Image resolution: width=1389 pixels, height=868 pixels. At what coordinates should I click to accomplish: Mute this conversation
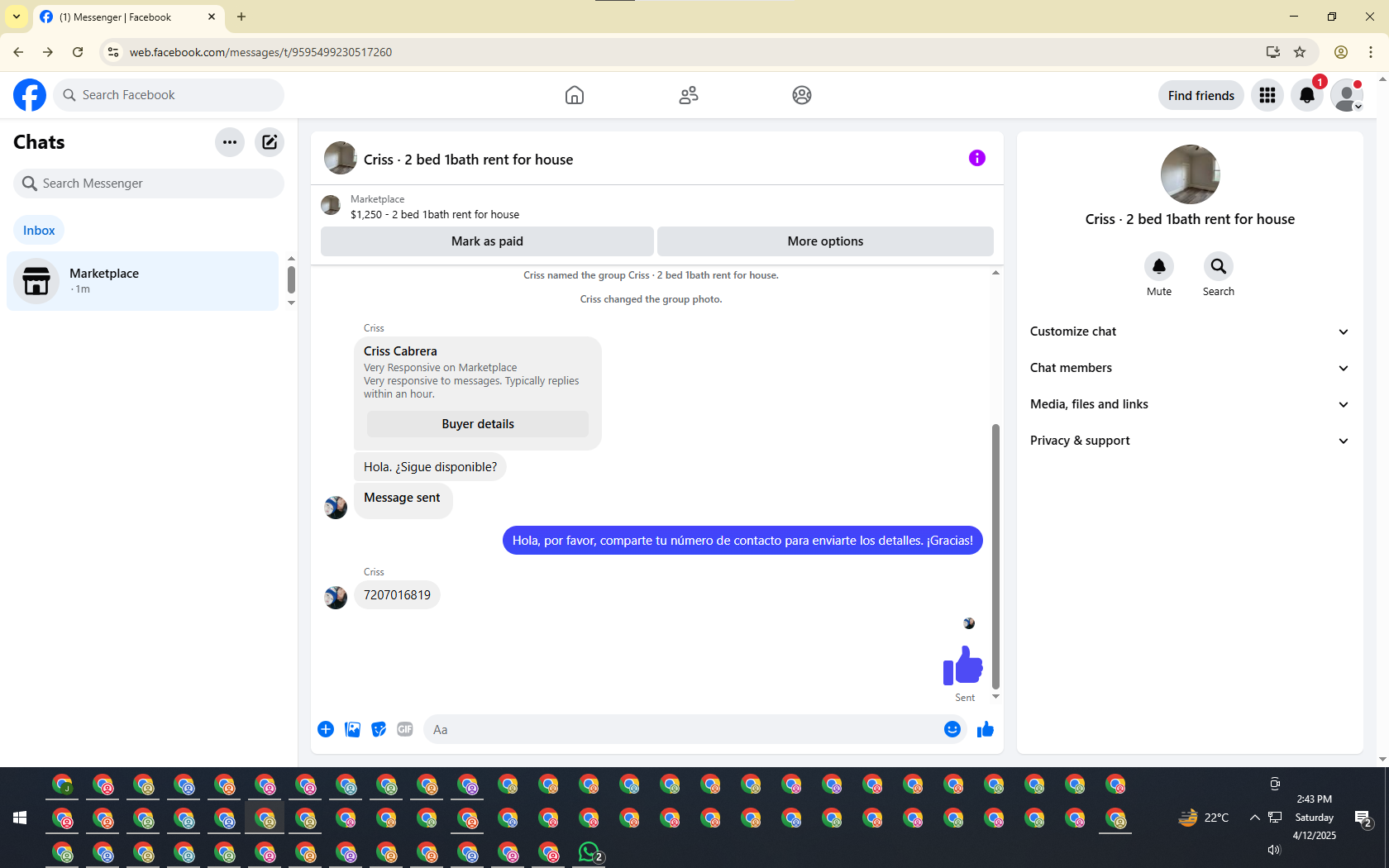1159,266
